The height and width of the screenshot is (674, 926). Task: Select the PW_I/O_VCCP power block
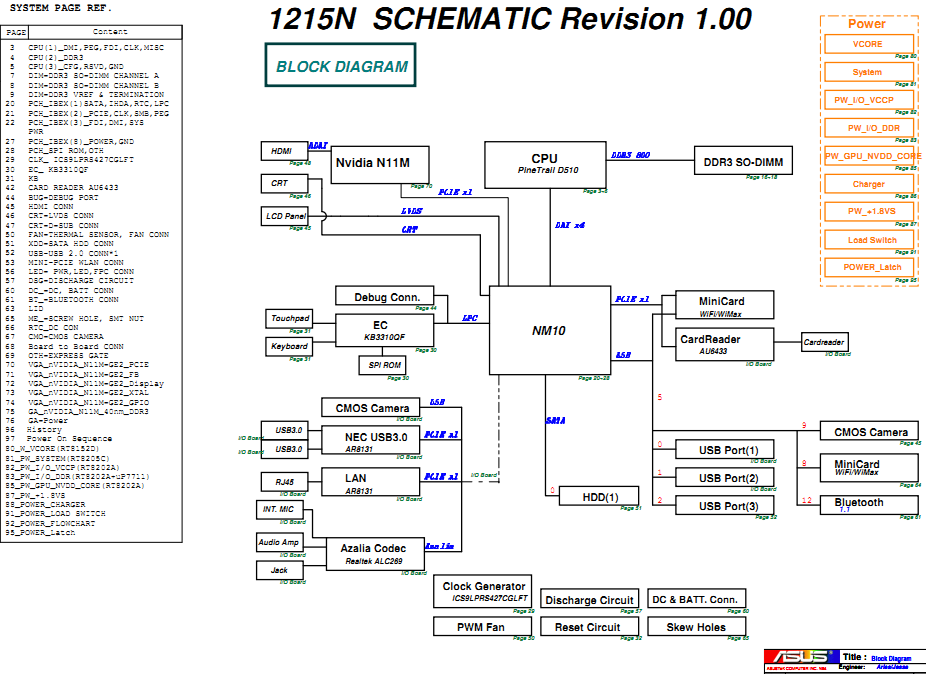point(868,100)
